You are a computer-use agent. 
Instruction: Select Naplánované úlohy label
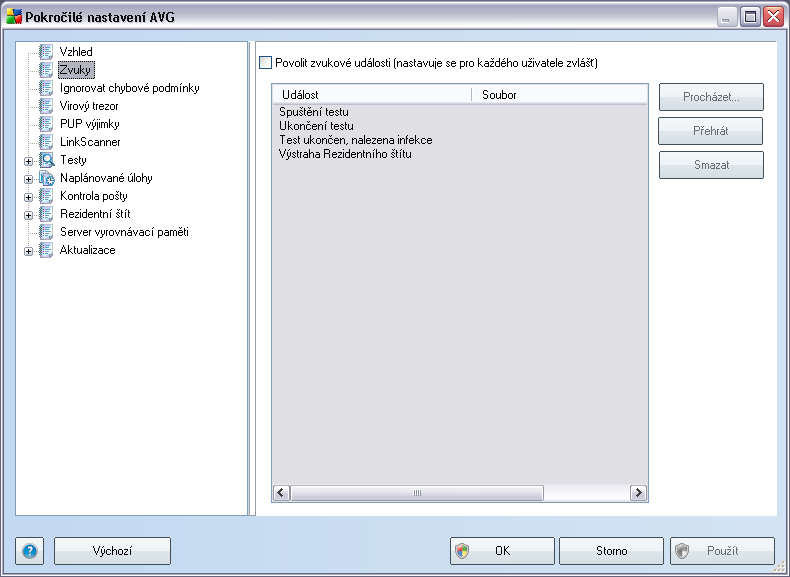106,178
